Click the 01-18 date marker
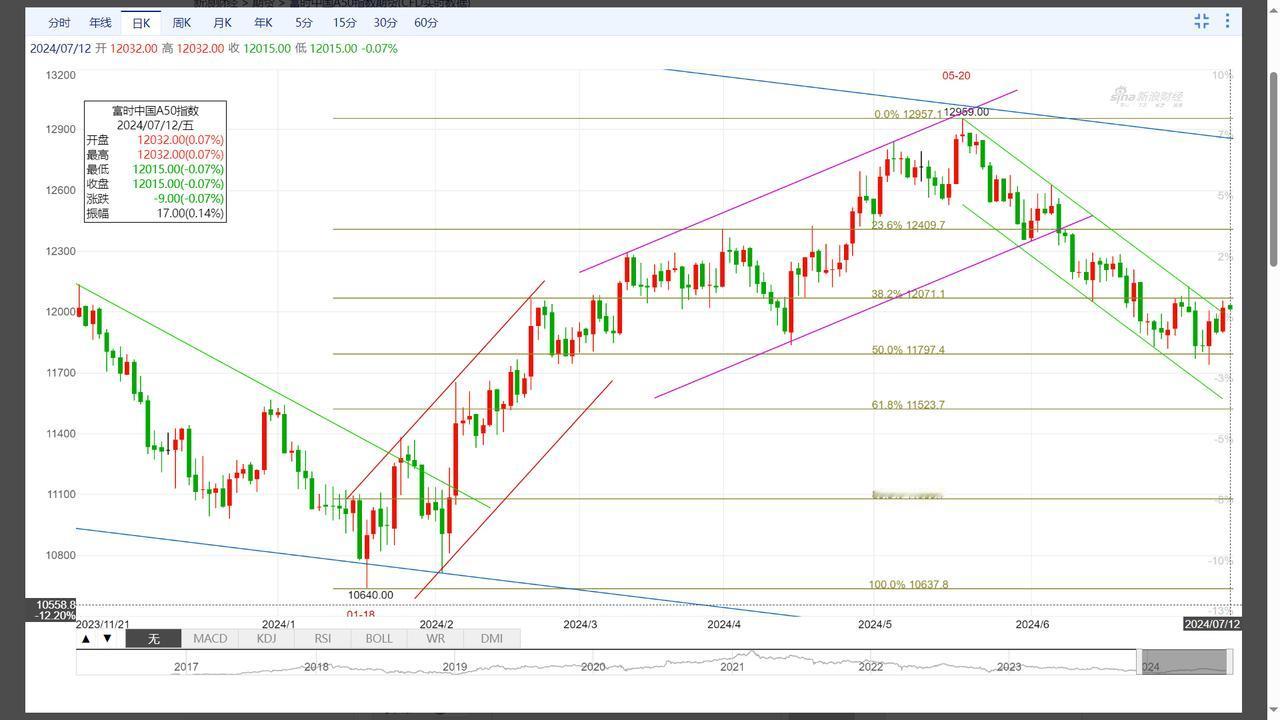This screenshot has height=720, width=1280. coord(361,614)
